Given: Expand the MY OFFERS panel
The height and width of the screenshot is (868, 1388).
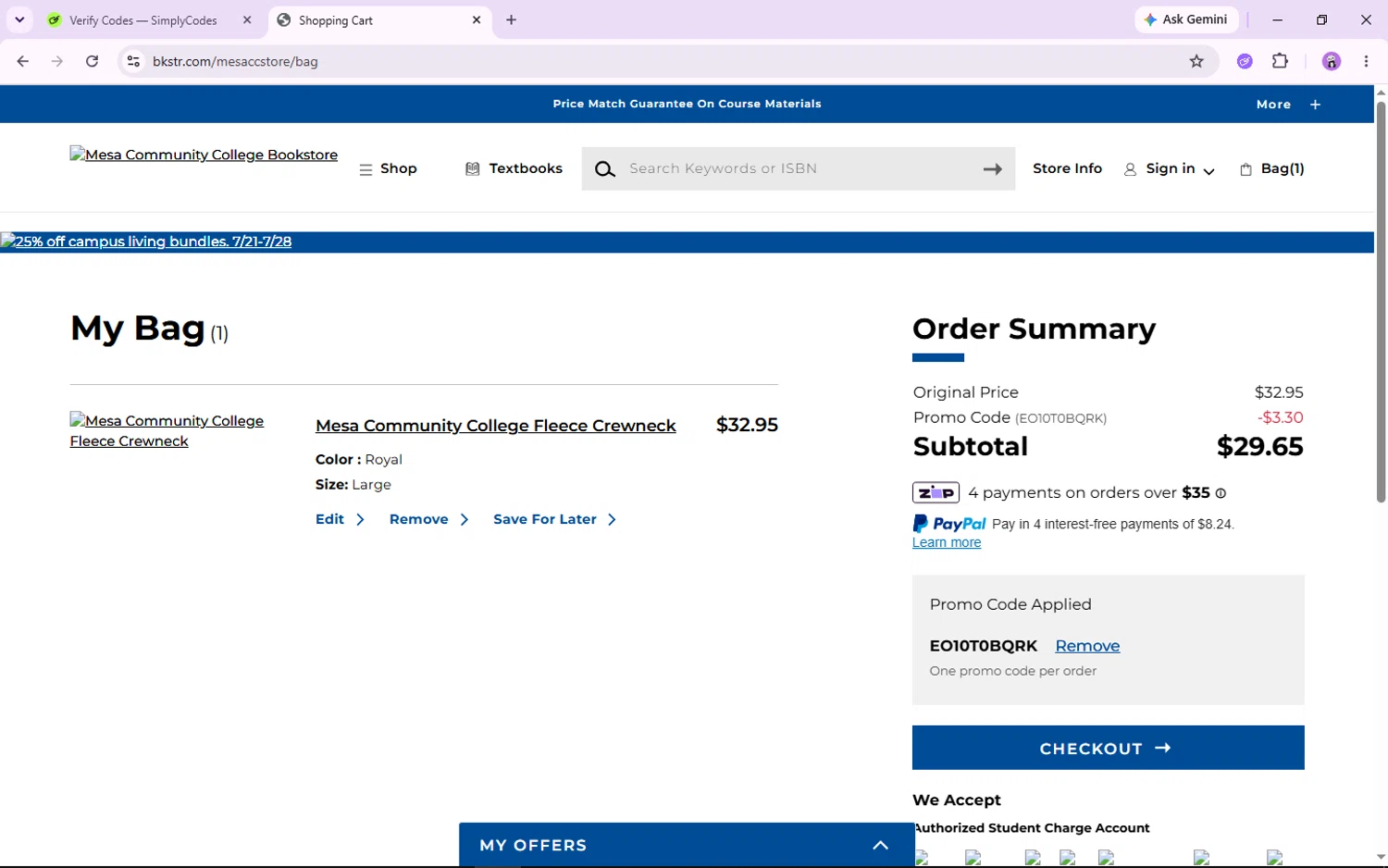Looking at the screenshot, I should [x=687, y=845].
